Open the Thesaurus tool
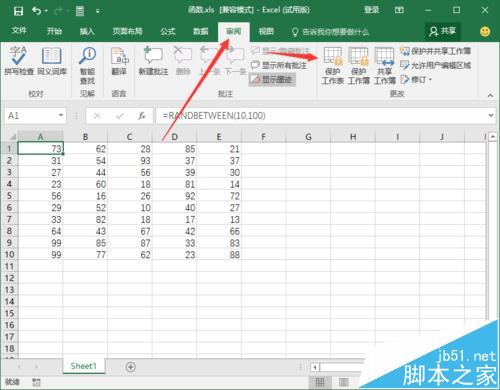Screen dimensions: 500x390 [52, 61]
